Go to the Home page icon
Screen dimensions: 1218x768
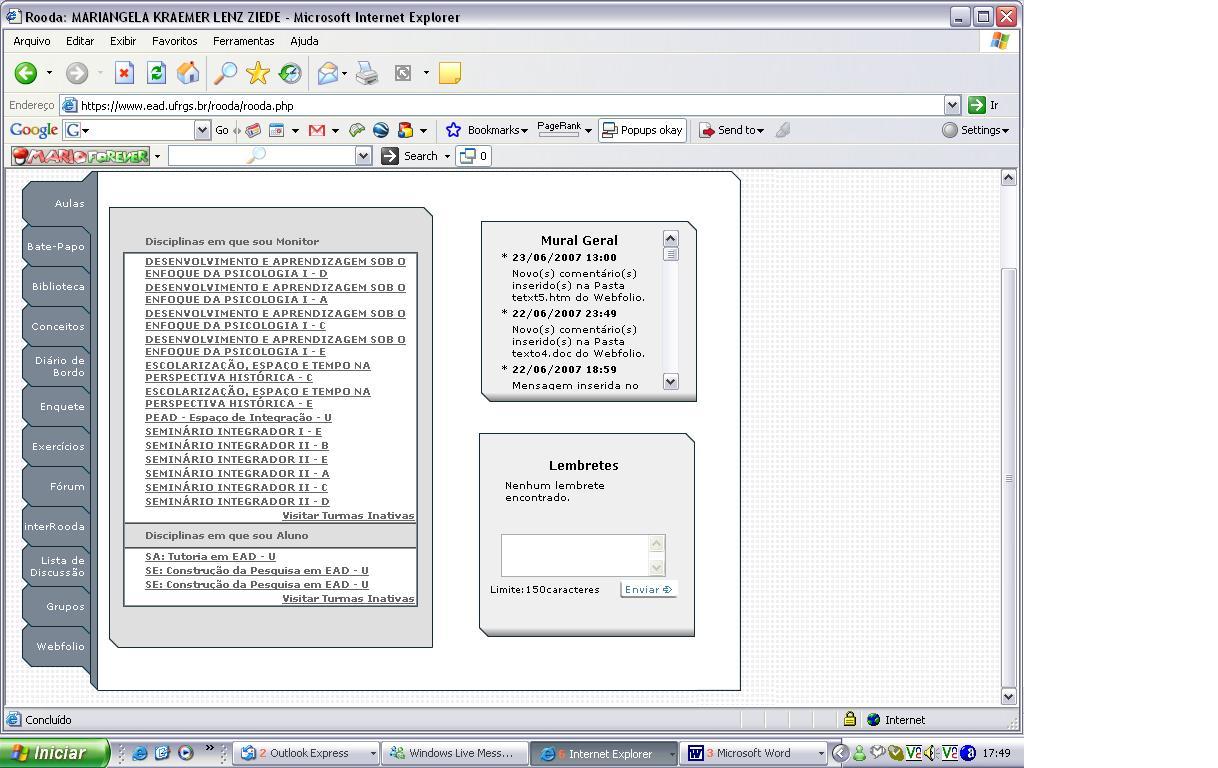(188, 73)
